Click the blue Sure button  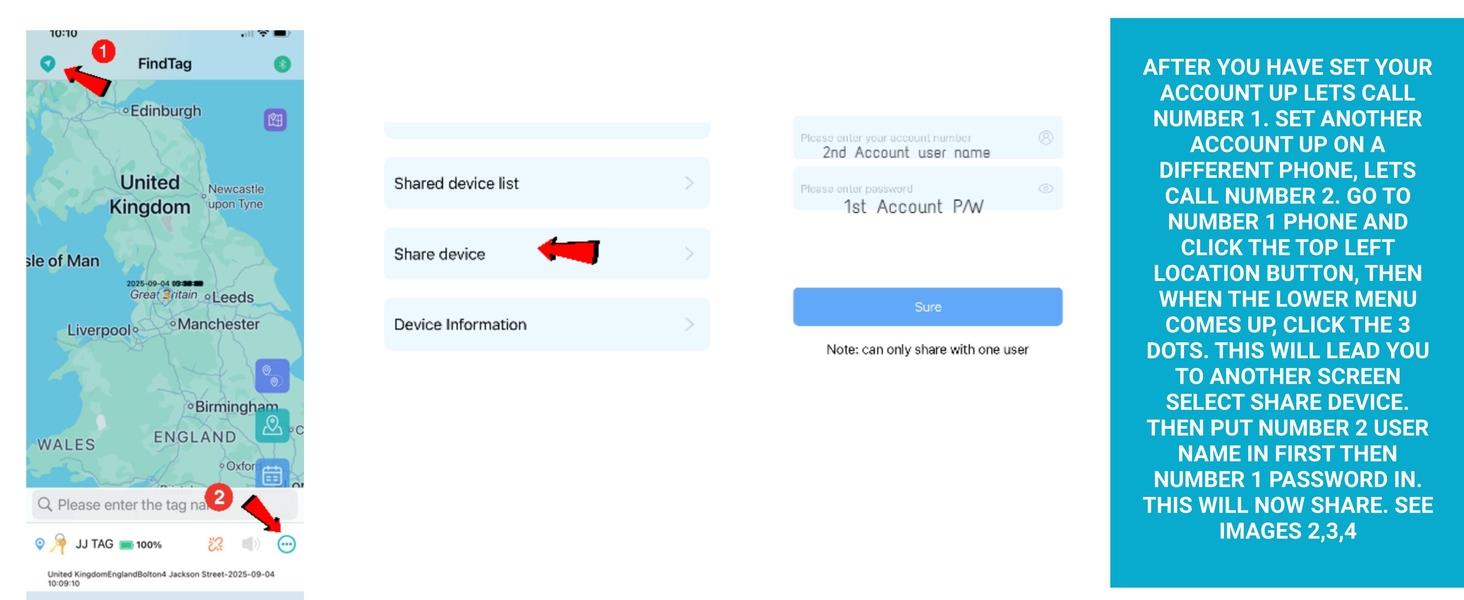[928, 307]
